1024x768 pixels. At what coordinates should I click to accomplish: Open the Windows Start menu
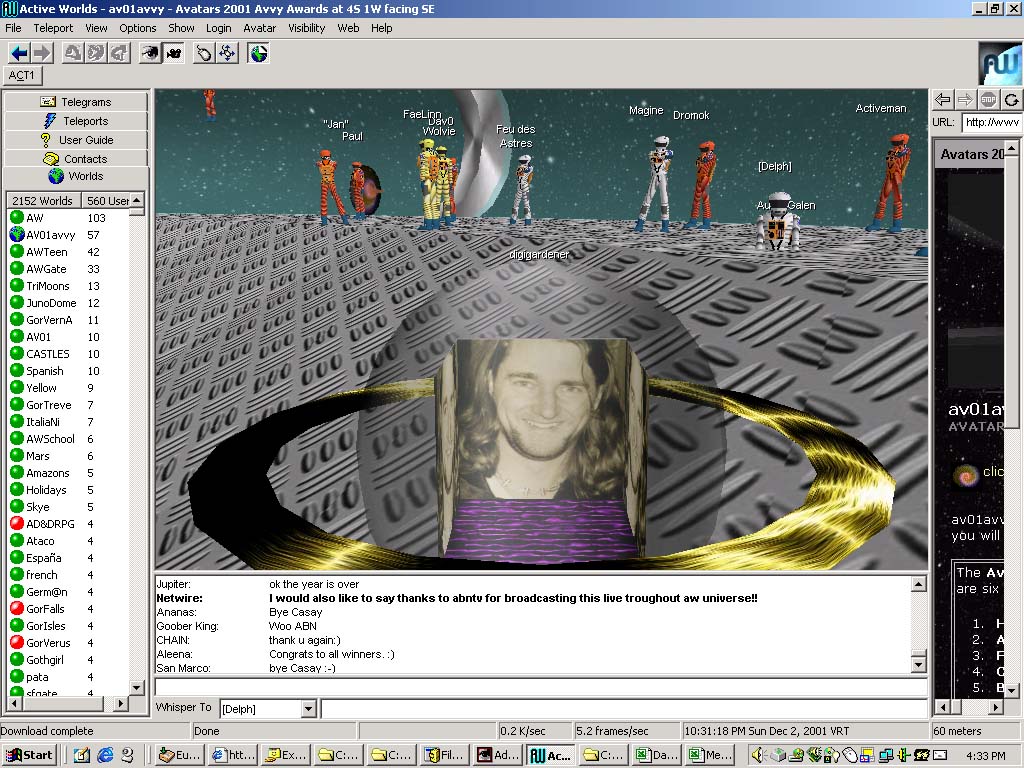[29, 755]
